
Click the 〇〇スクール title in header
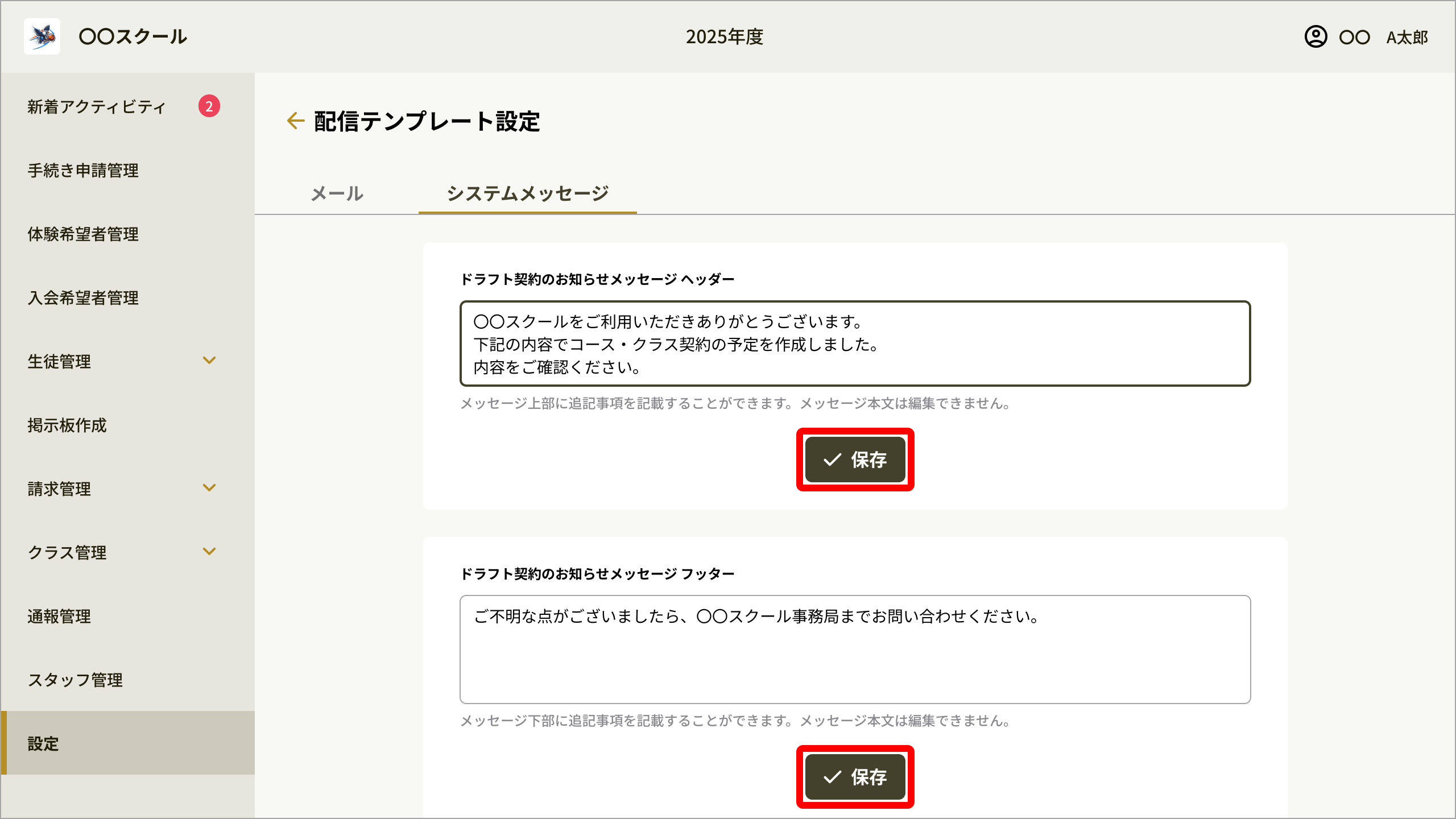(133, 37)
